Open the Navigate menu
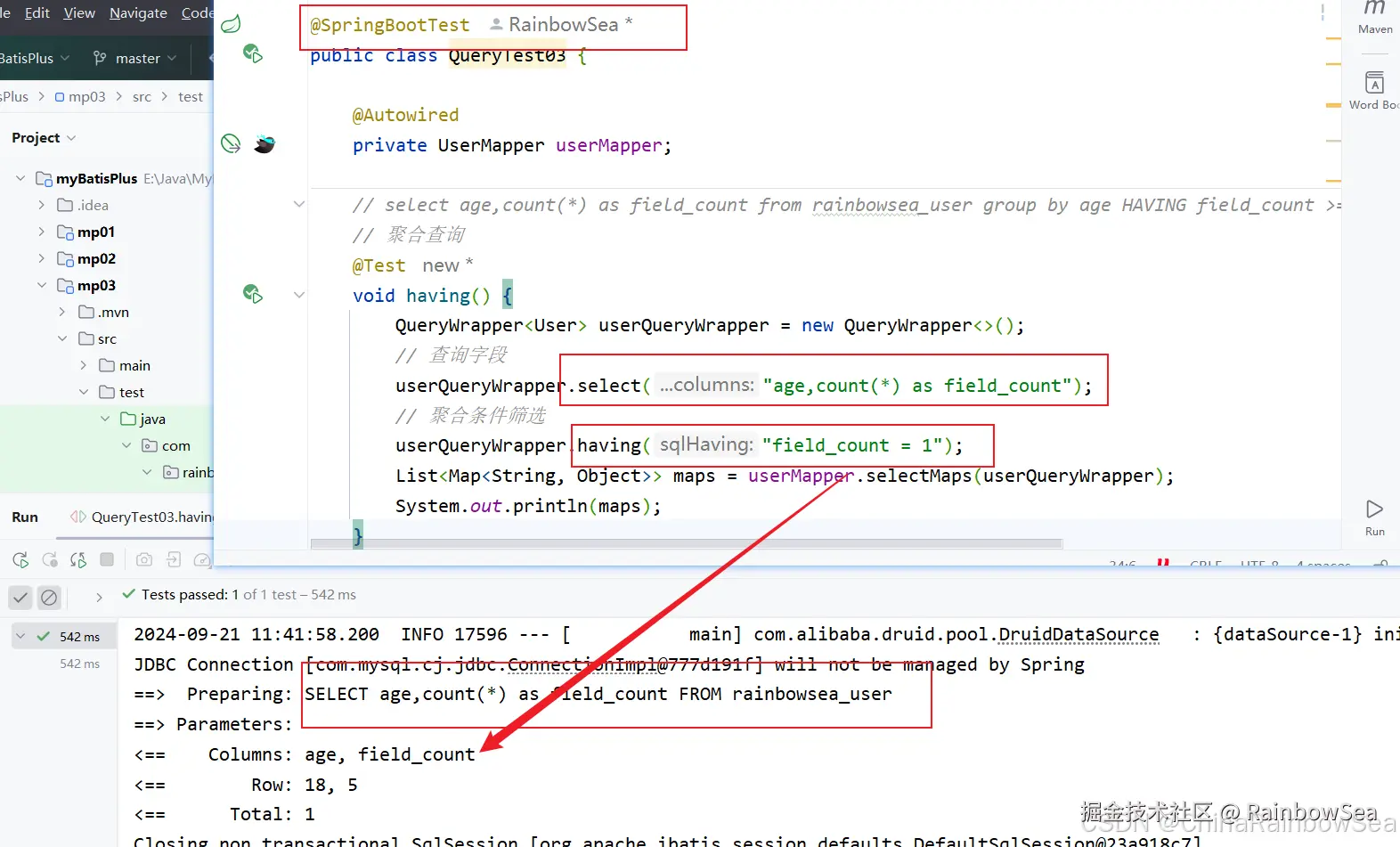 (138, 12)
